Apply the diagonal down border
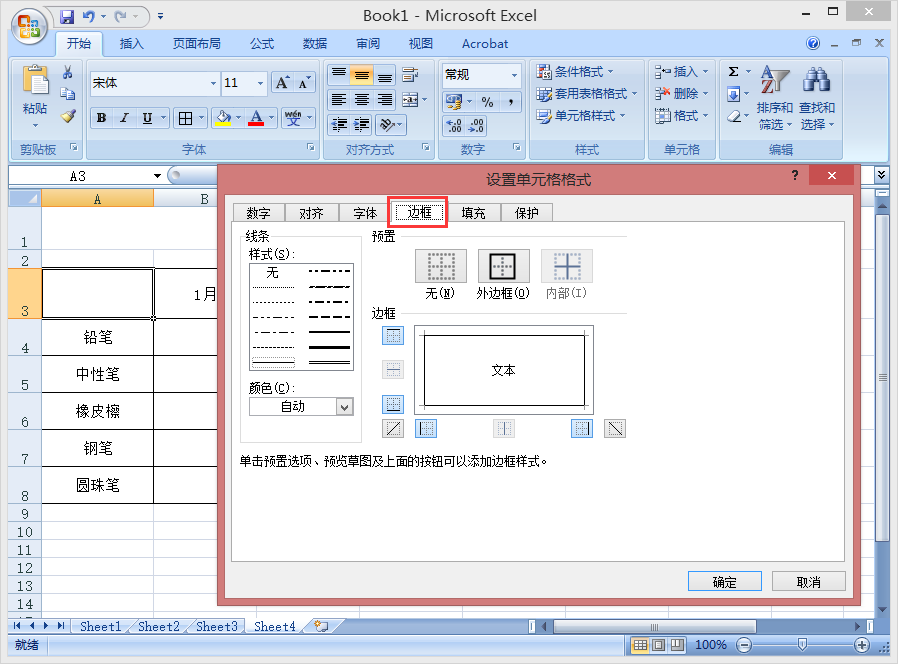 click(615, 429)
